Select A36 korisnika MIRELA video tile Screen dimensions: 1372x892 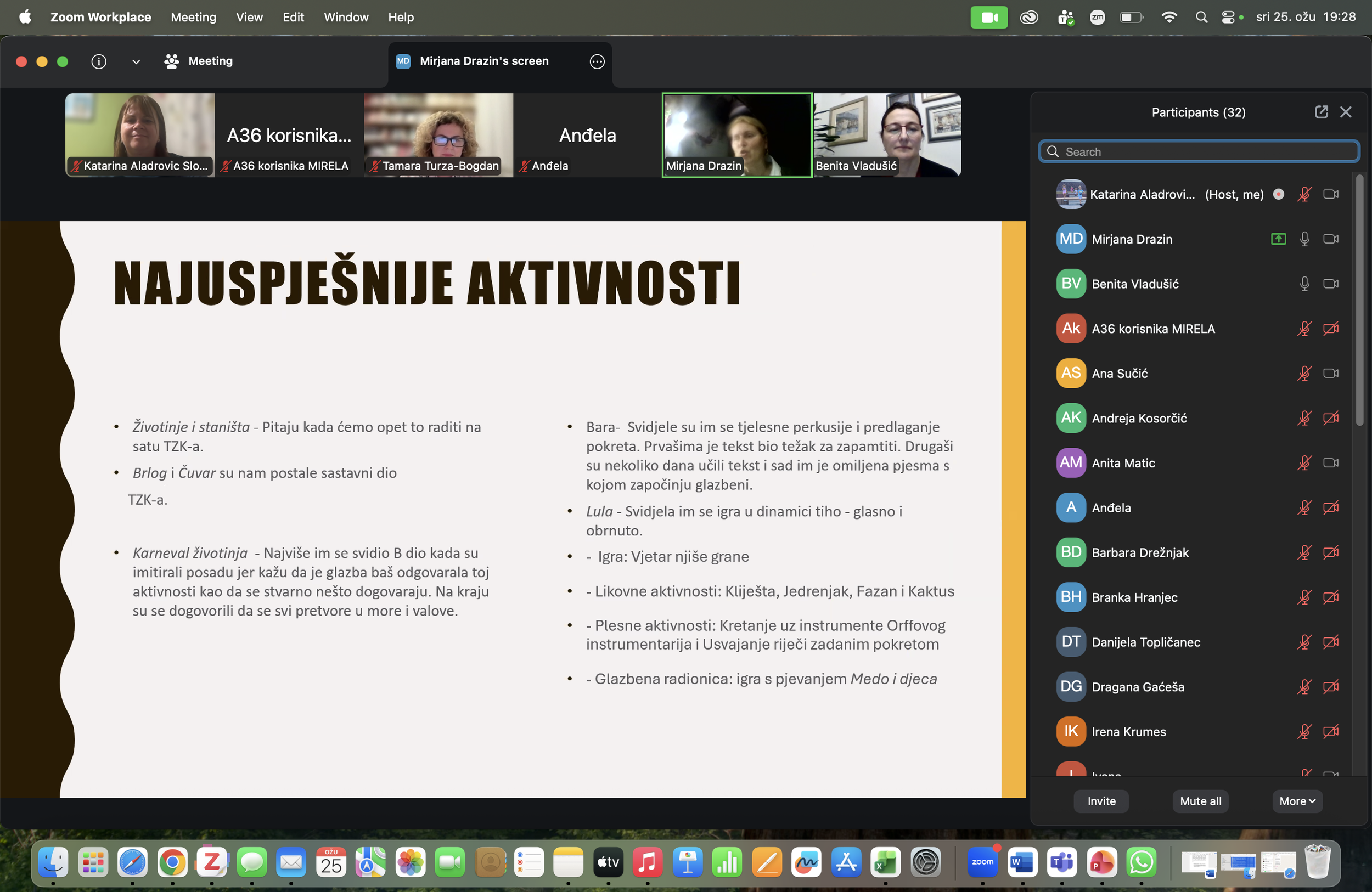tap(289, 135)
